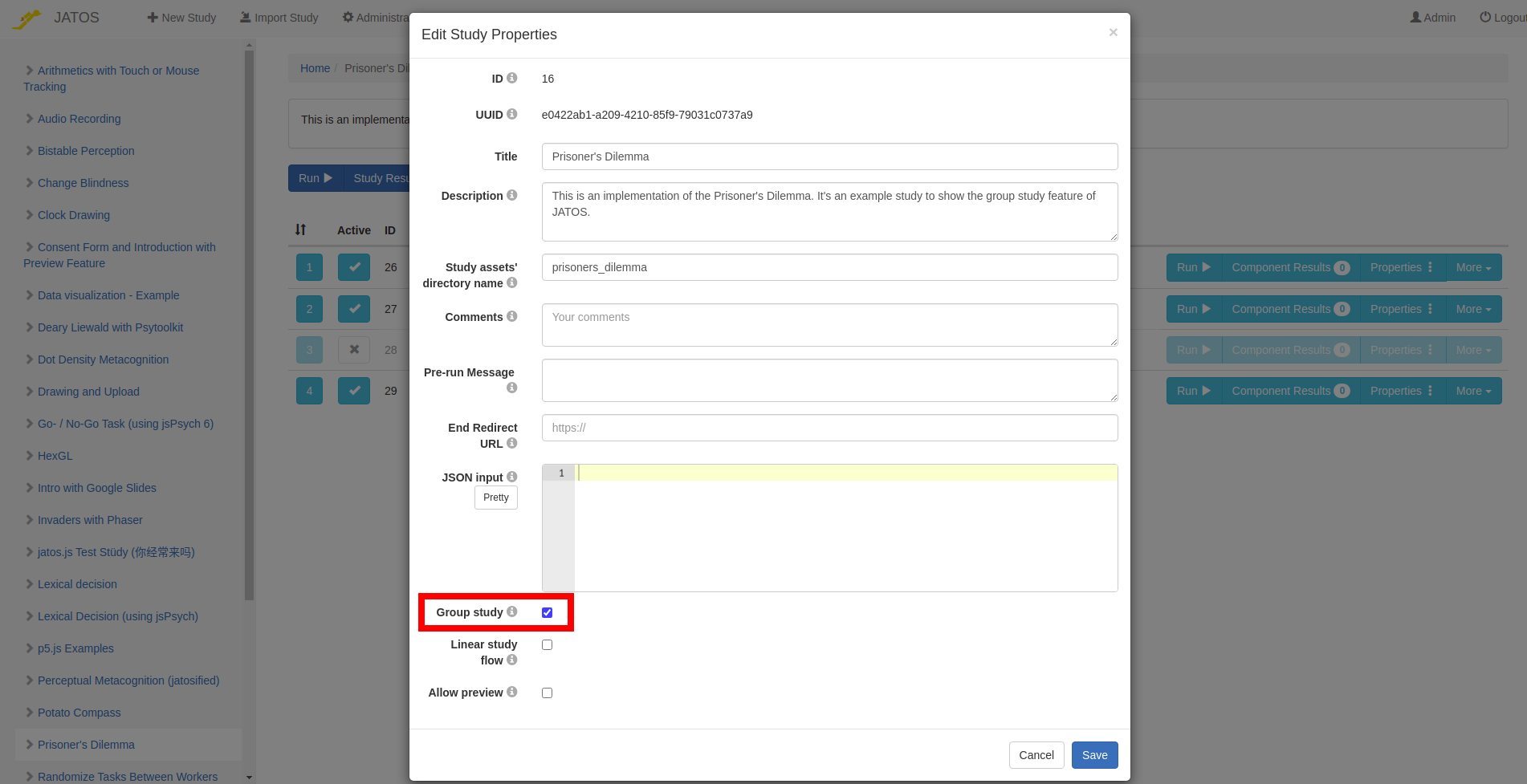Click the study Run button

click(316, 178)
